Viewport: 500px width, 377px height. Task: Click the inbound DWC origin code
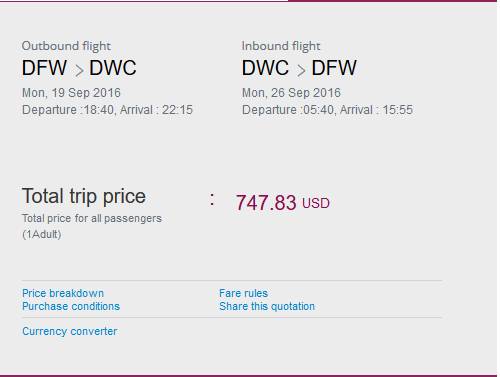pyautogui.click(x=265, y=68)
